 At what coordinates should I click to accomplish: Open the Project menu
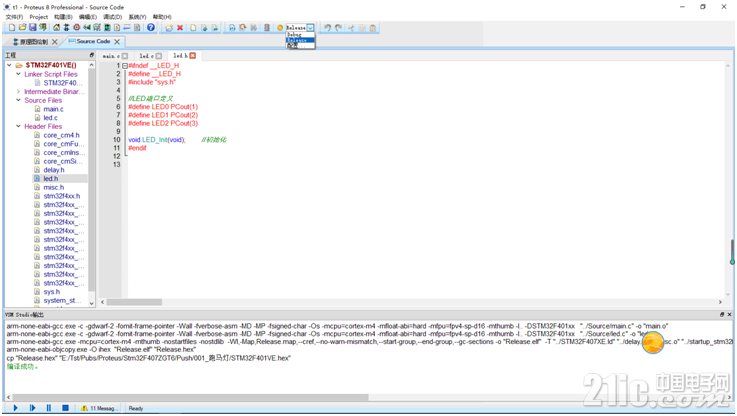pyautogui.click(x=39, y=17)
